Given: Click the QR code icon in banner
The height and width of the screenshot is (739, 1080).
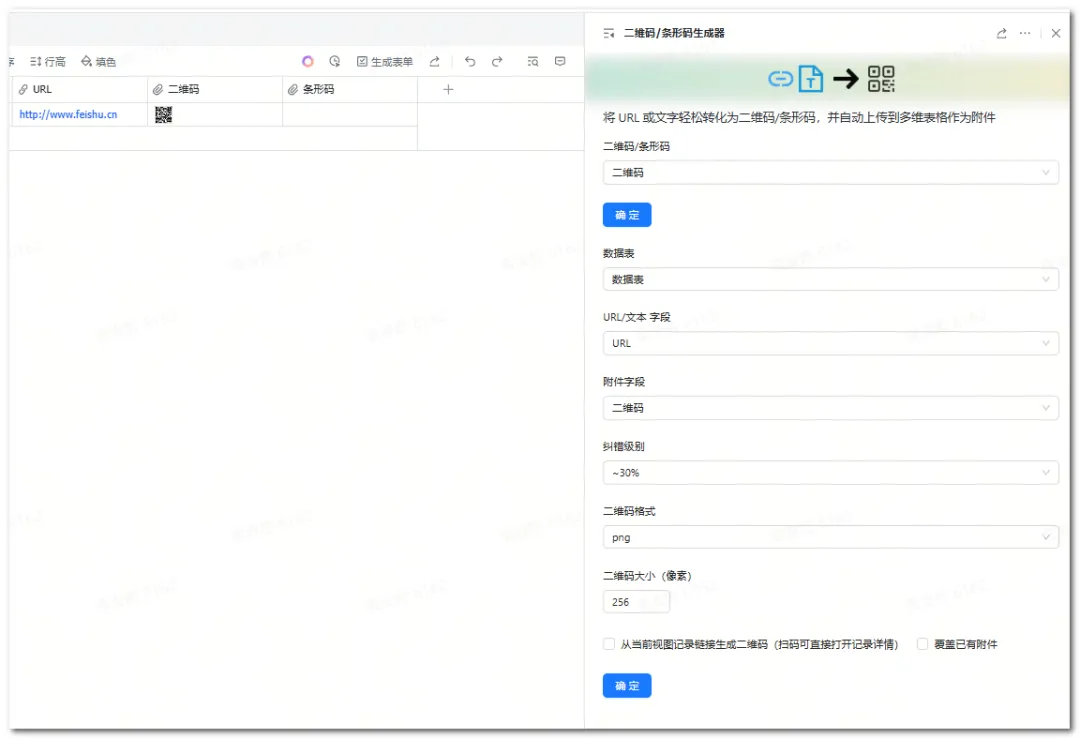Looking at the screenshot, I should click(881, 79).
